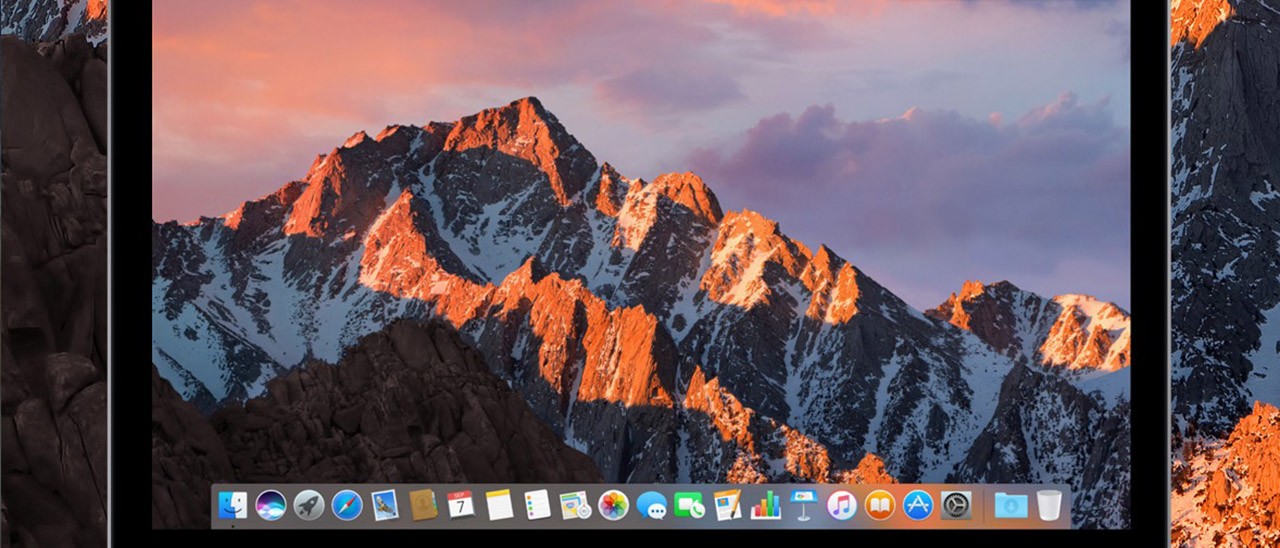
Task: Open iTunes music note icon
Action: 841,505
